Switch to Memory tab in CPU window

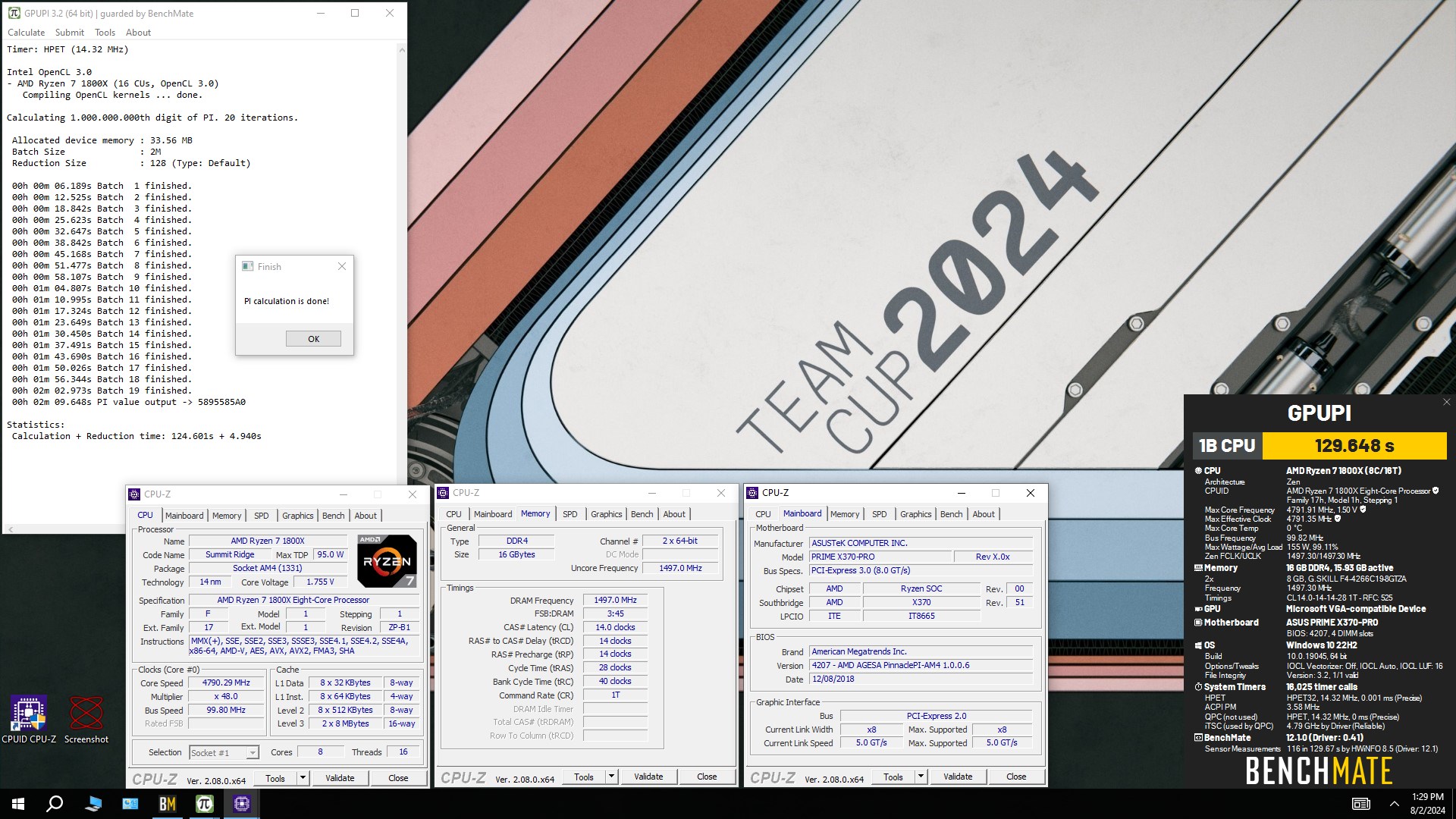click(x=227, y=516)
